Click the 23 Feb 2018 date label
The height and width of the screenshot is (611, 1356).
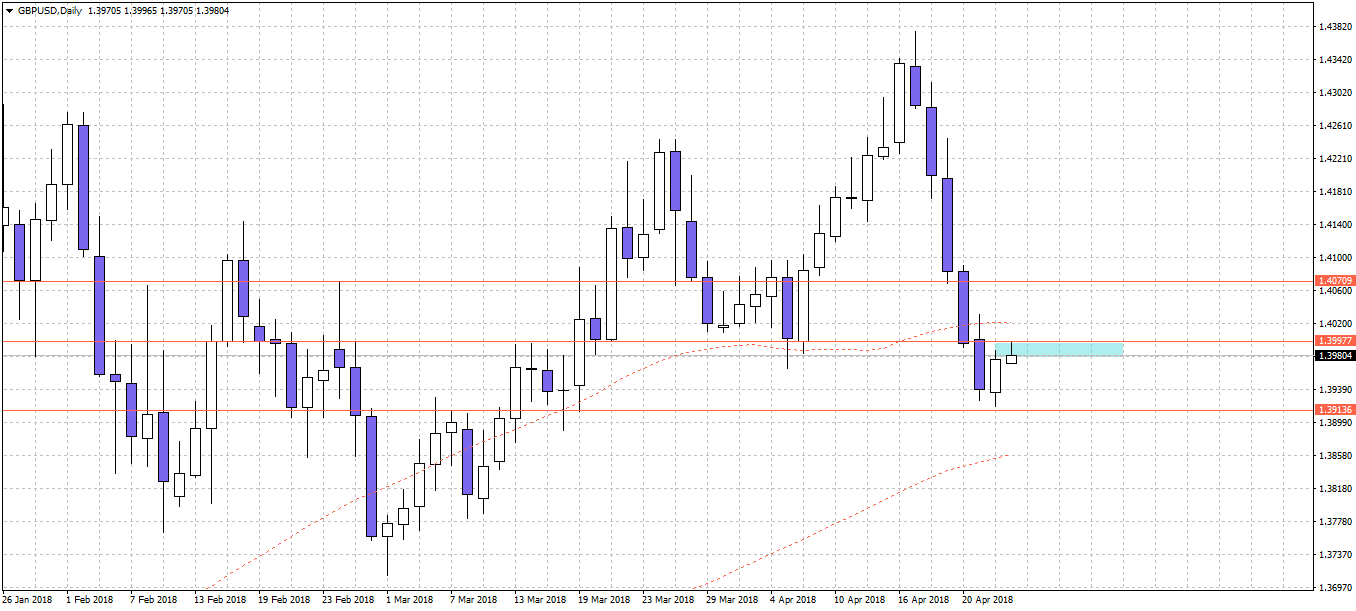(x=348, y=599)
